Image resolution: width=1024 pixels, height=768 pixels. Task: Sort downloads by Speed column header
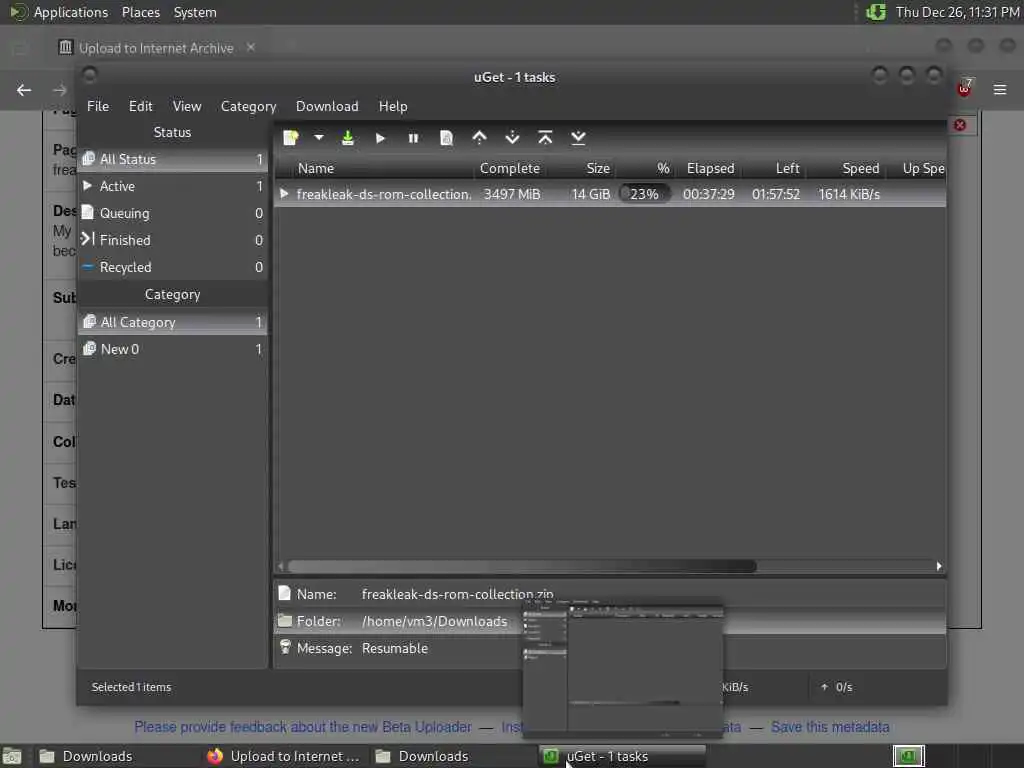pyautogui.click(x=847, y=168)
